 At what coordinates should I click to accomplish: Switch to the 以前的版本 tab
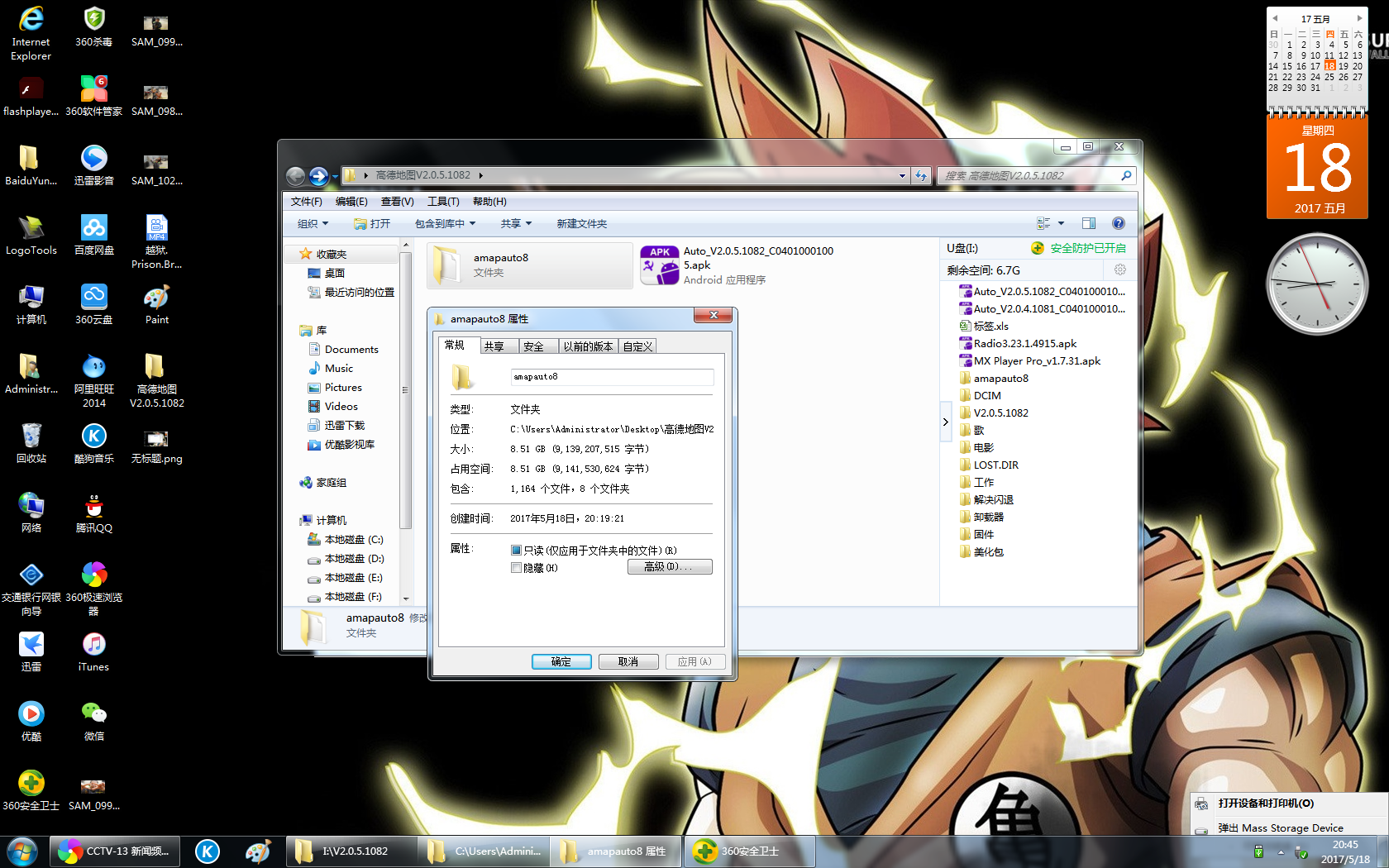tap(589, 346)
